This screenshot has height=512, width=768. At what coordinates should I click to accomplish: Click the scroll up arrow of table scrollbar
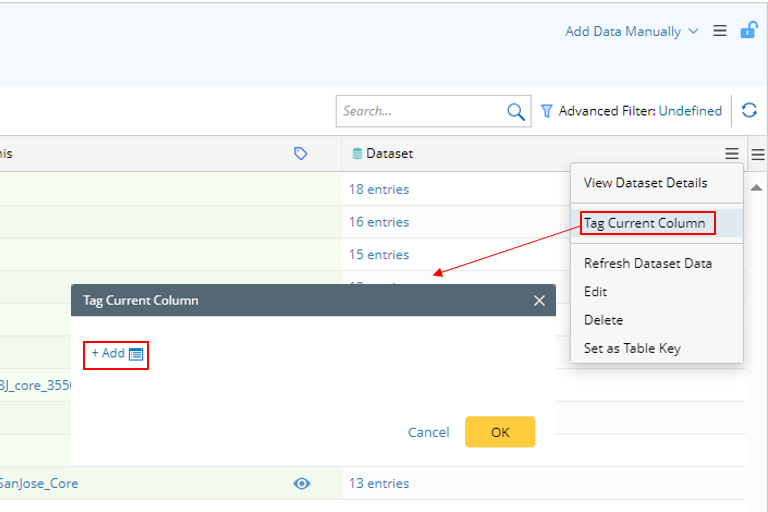[x=756, y=187]
